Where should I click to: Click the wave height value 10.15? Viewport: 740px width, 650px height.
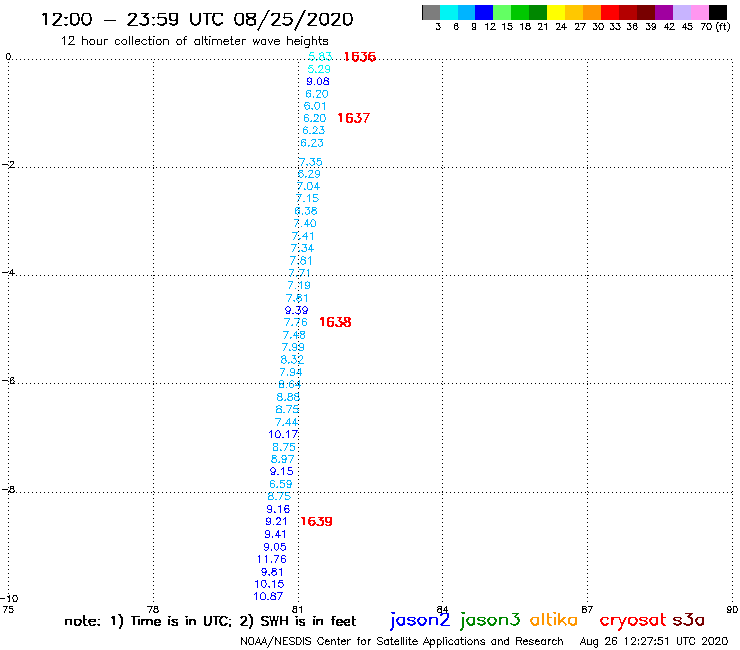269,584
